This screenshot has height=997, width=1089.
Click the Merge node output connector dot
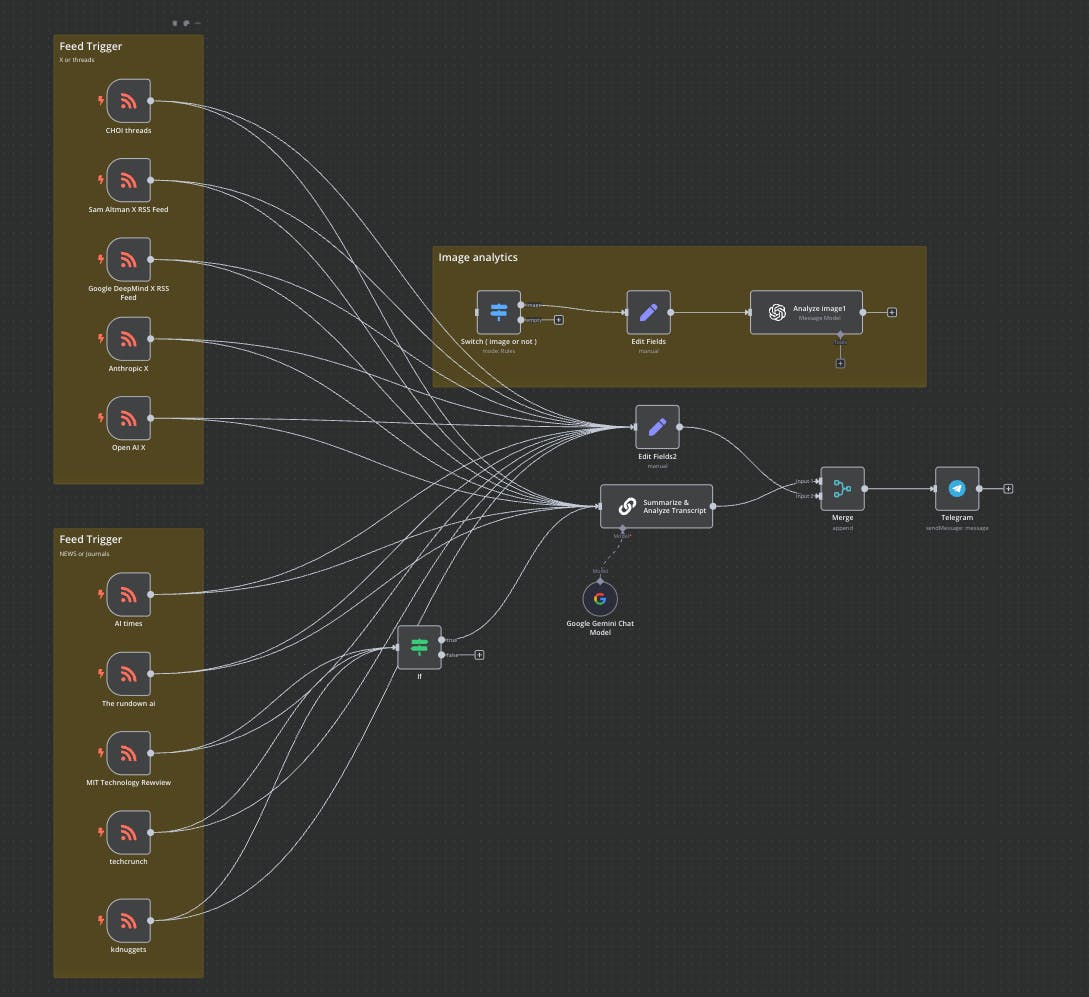865,489
